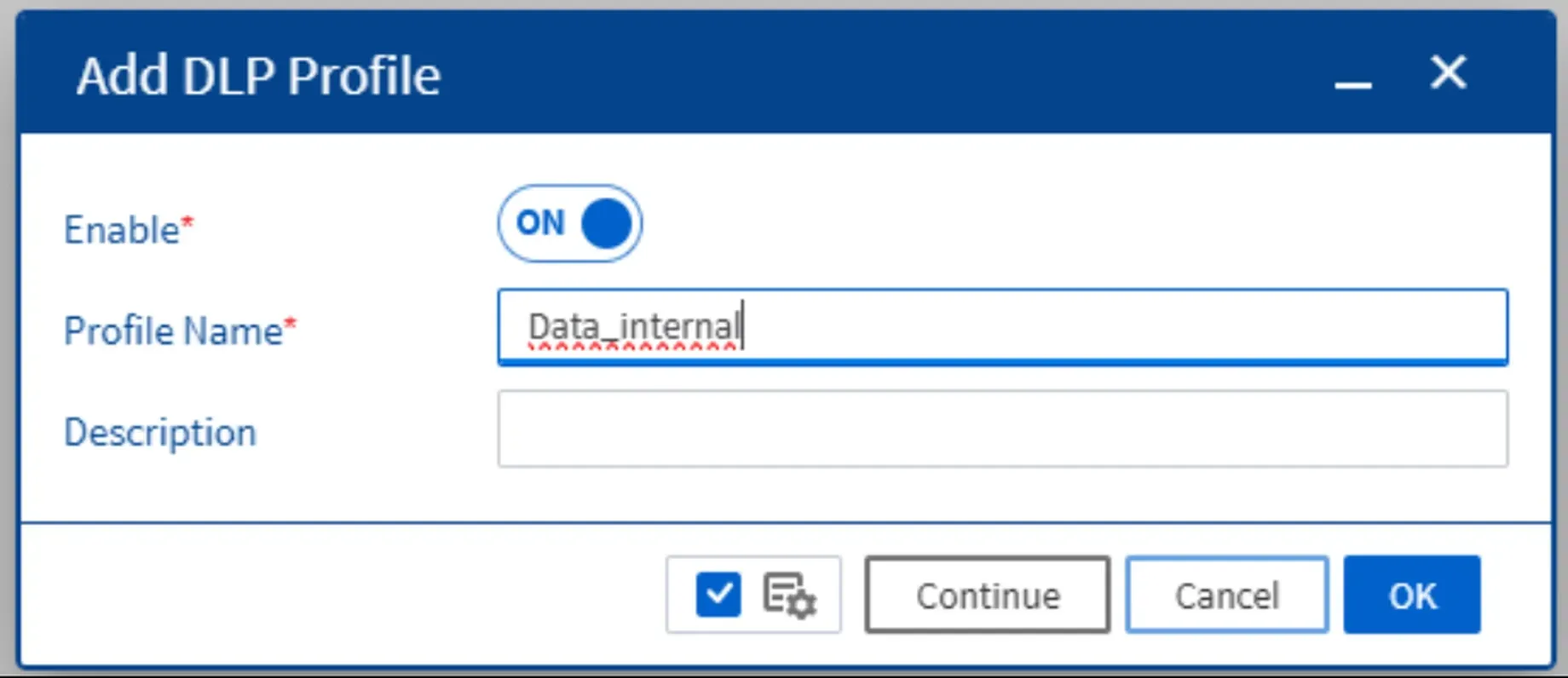Click the ON text inside the switch
Screen dimensions: 1568x678
540,223
